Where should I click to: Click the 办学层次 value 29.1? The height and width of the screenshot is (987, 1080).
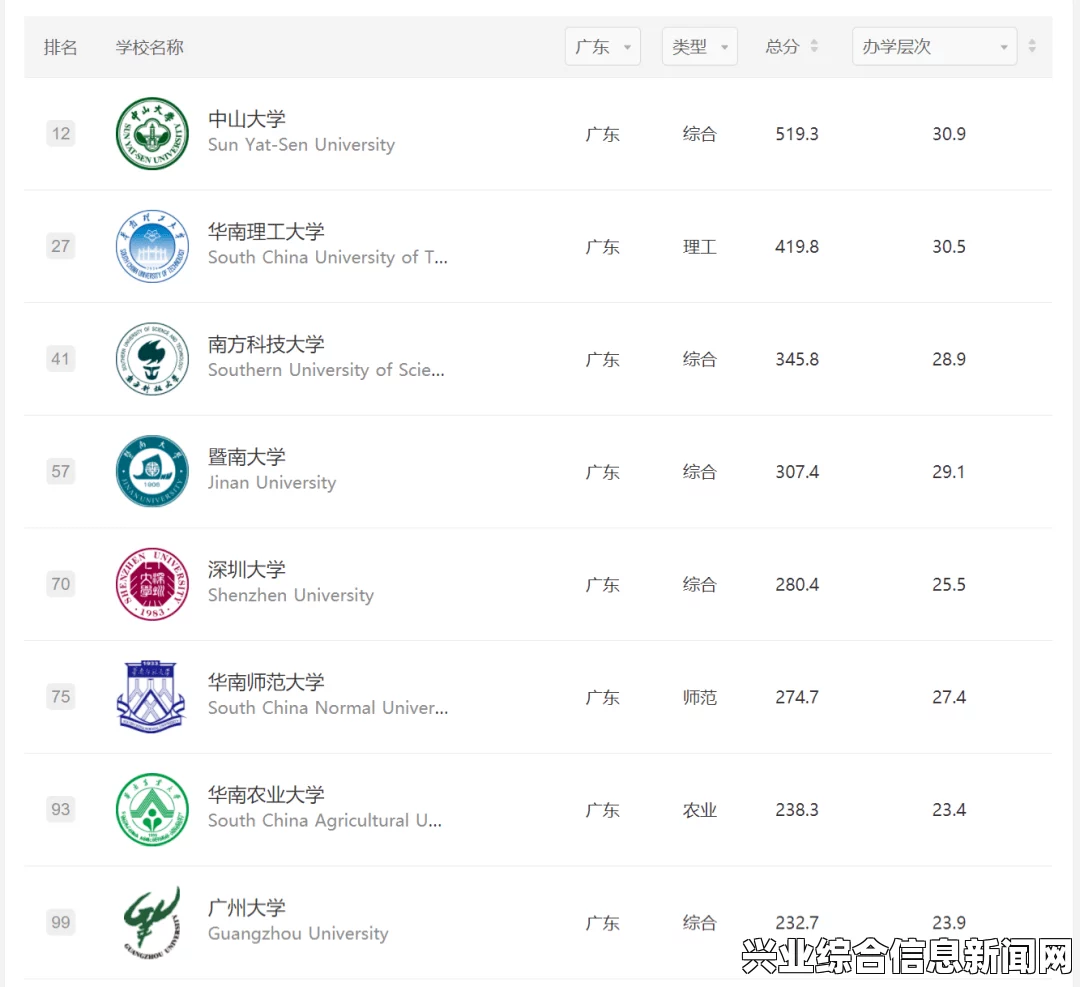(x=949, y=472)
